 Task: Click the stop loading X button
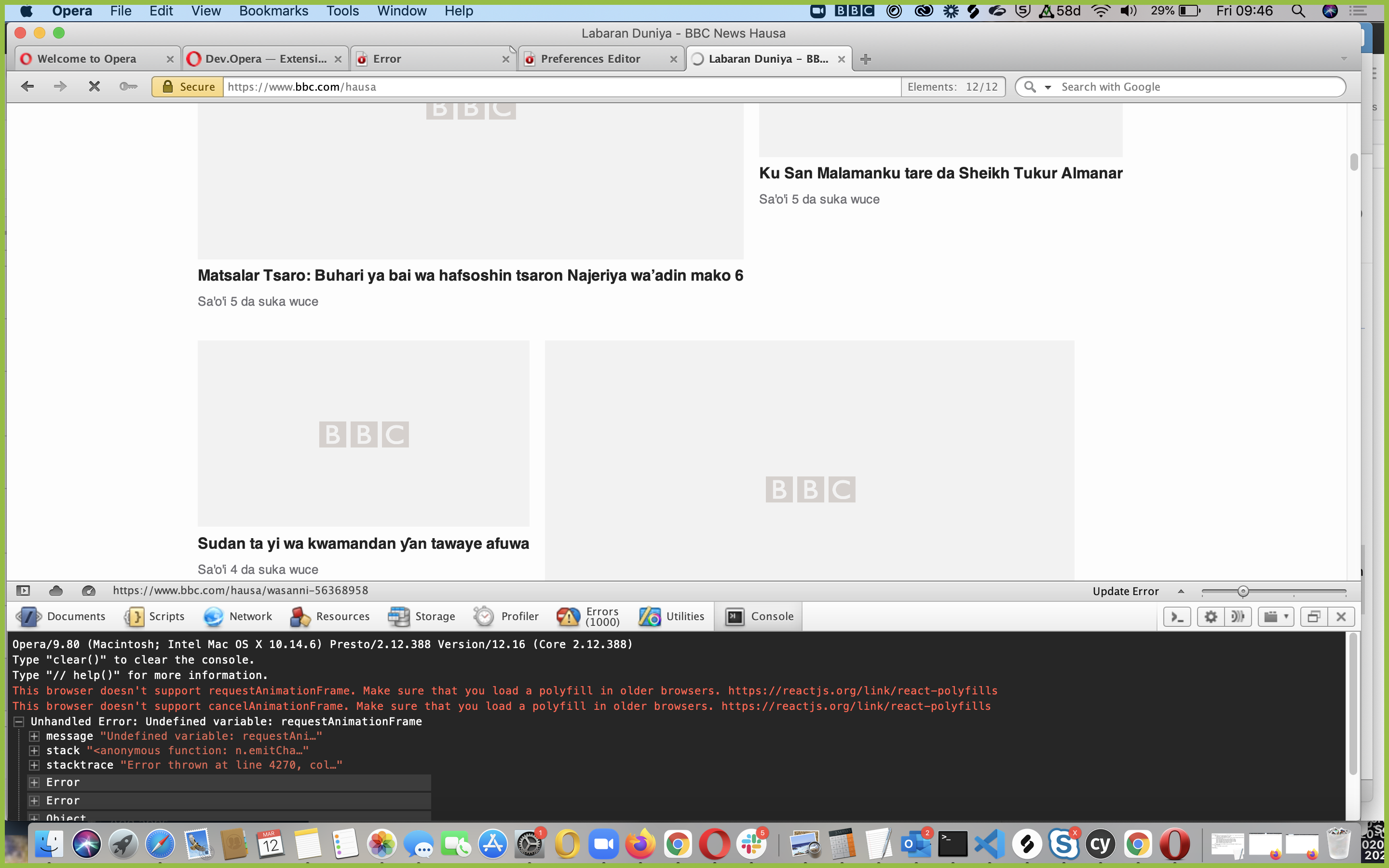click(94, 87)
